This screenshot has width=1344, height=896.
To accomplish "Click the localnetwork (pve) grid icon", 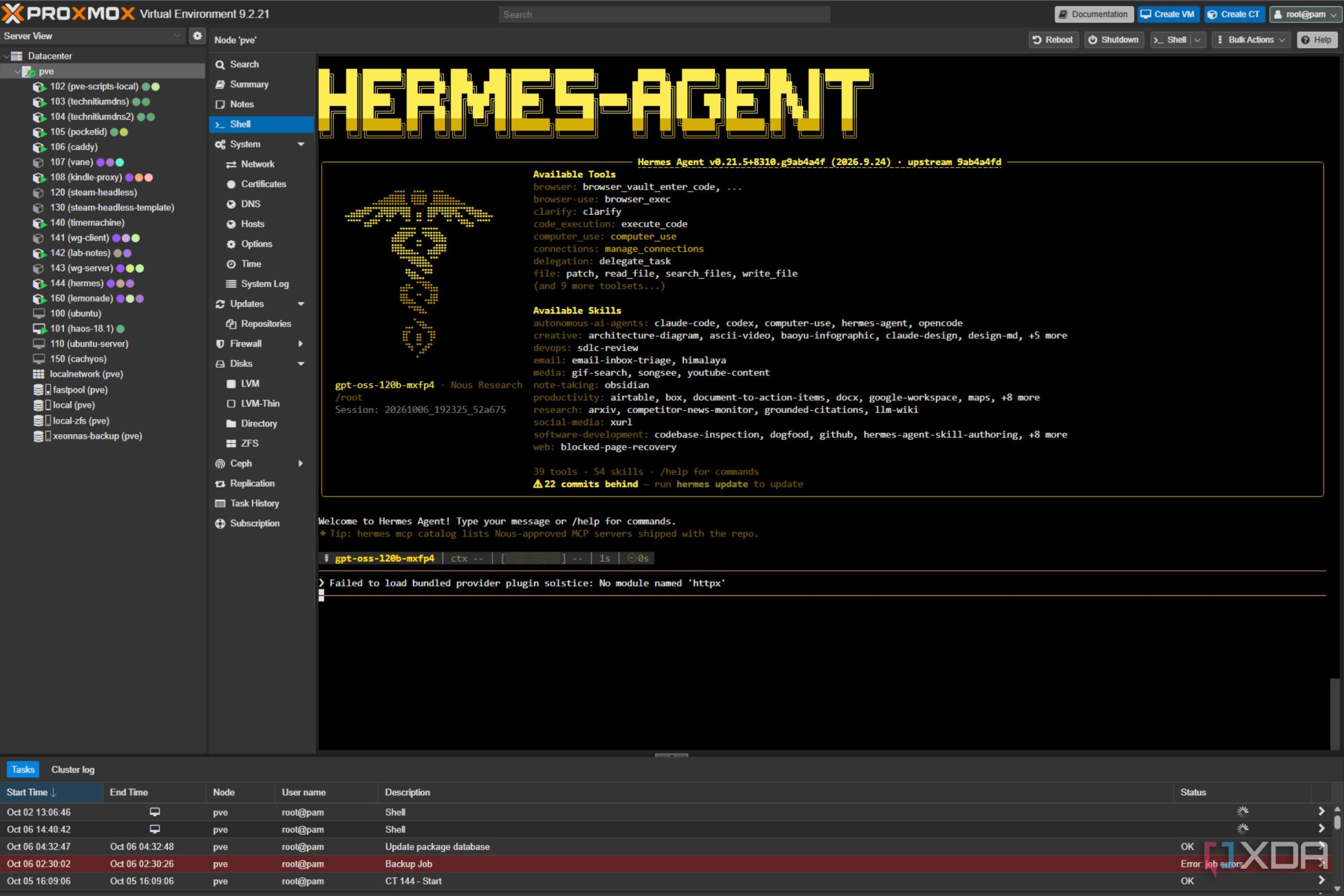I will click(38, 374).
